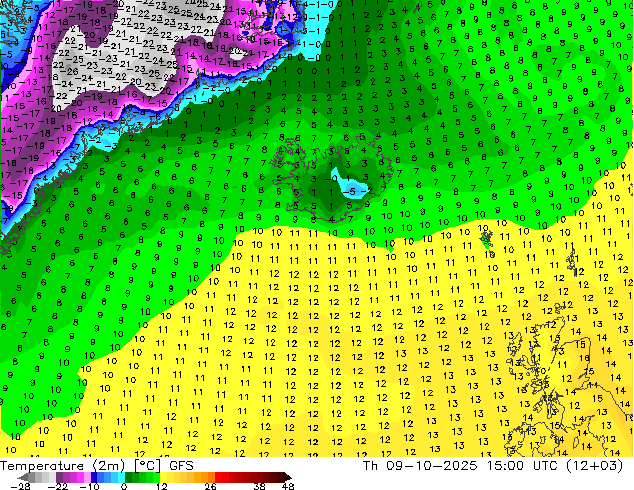Click the "26" legend label
This screenshot has height=490, width=634.
click(x=210, y=486)
